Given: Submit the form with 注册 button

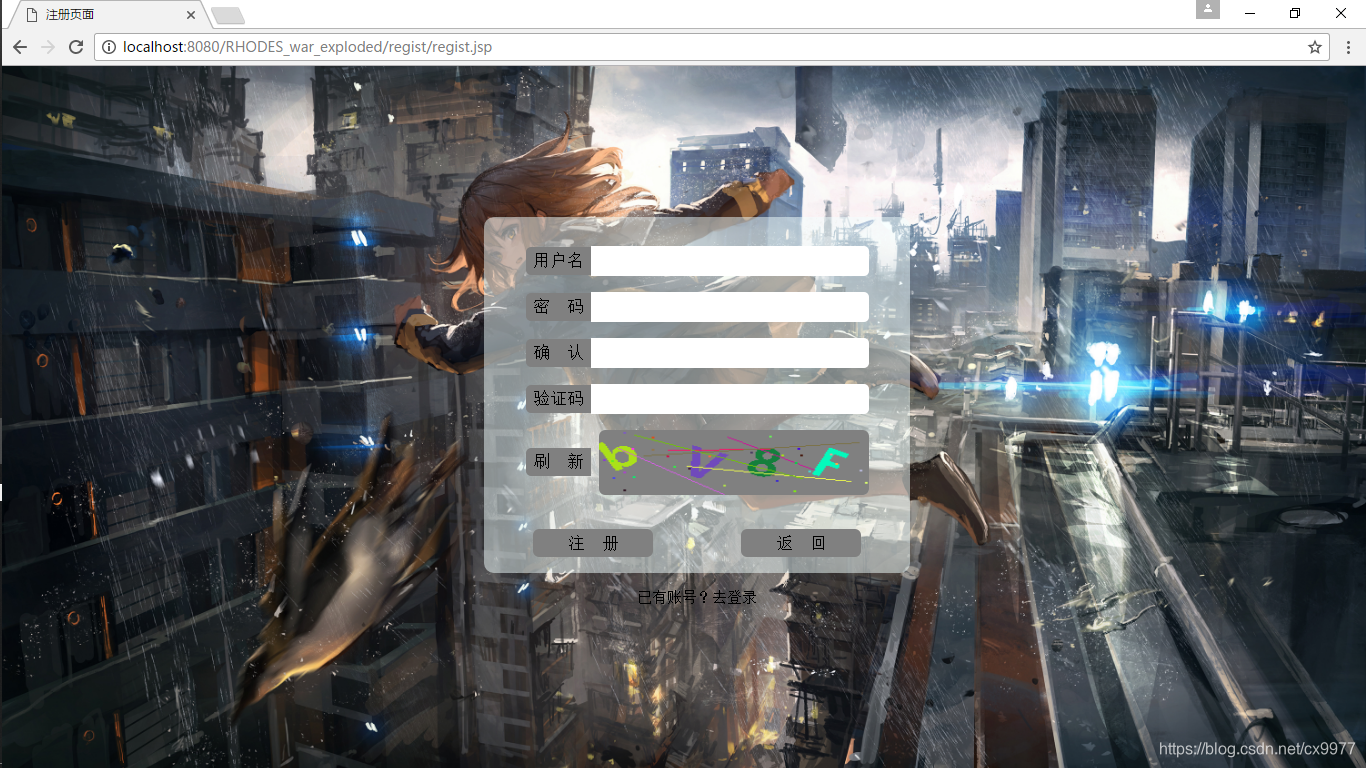Looking at the screenshot, I should click(x=593, y=543).
